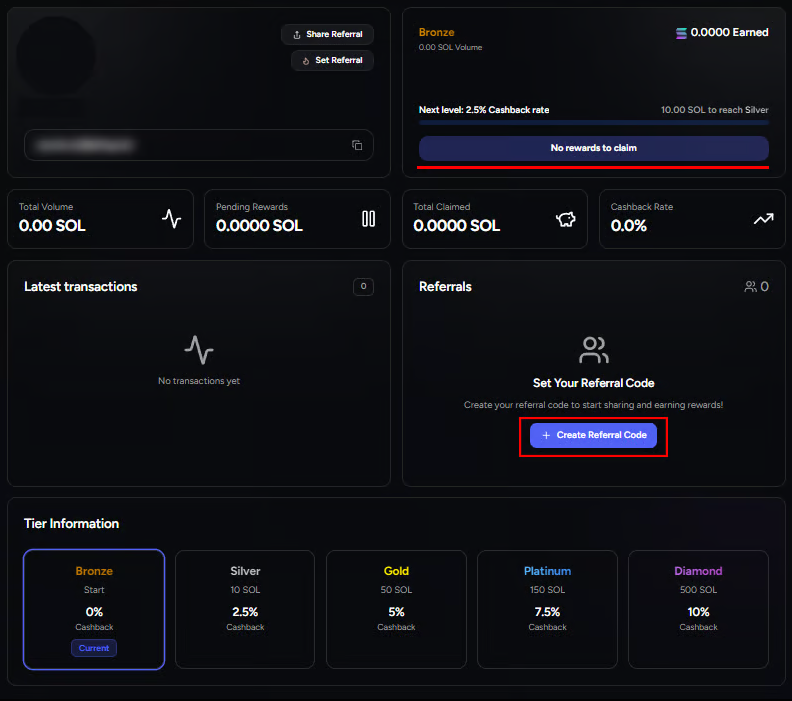792x701 pixels.
Task: Click the Latest transactions heading
Action: point(81,286)
